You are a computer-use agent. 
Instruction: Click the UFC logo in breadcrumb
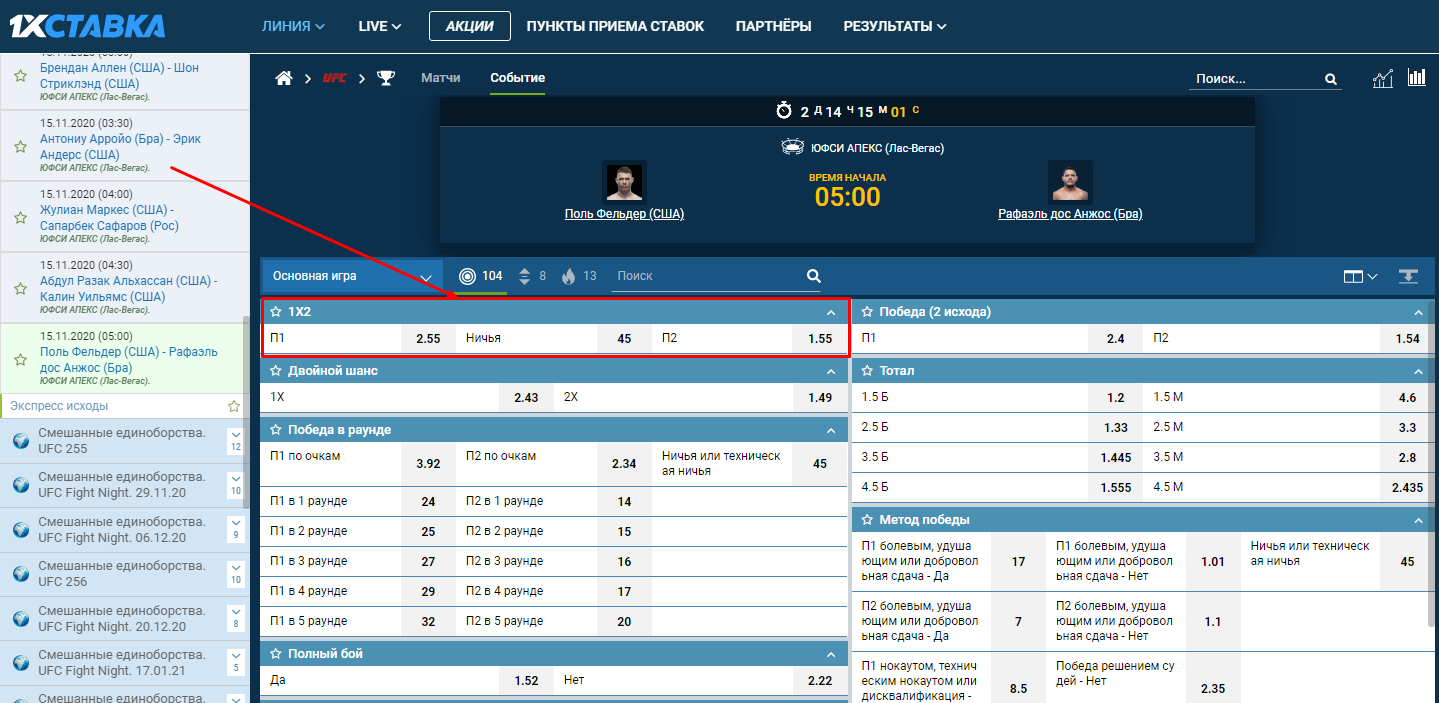[334, 78]
